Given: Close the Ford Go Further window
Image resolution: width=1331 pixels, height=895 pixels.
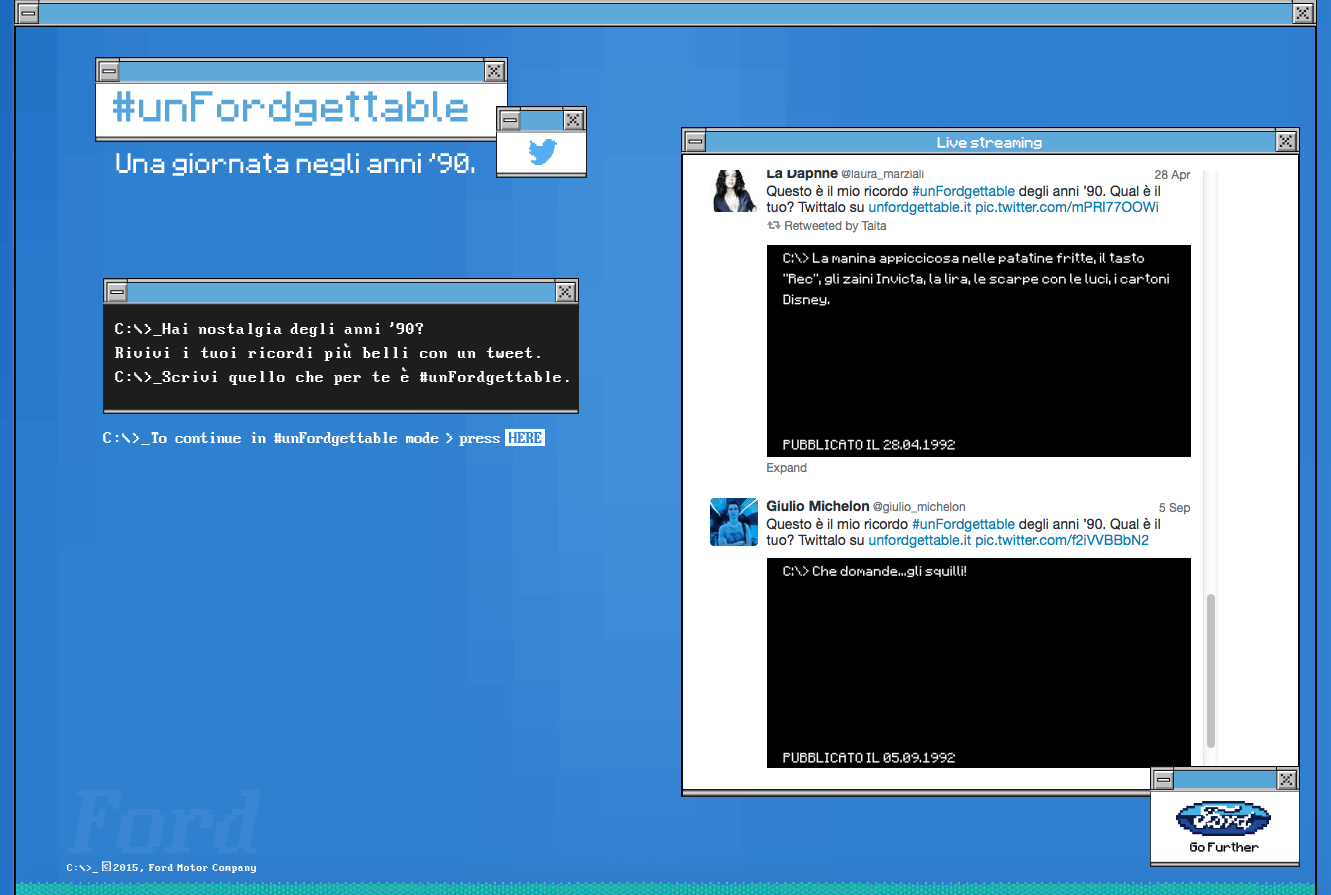Looking at the screenshot, I should click(1287, 779).
